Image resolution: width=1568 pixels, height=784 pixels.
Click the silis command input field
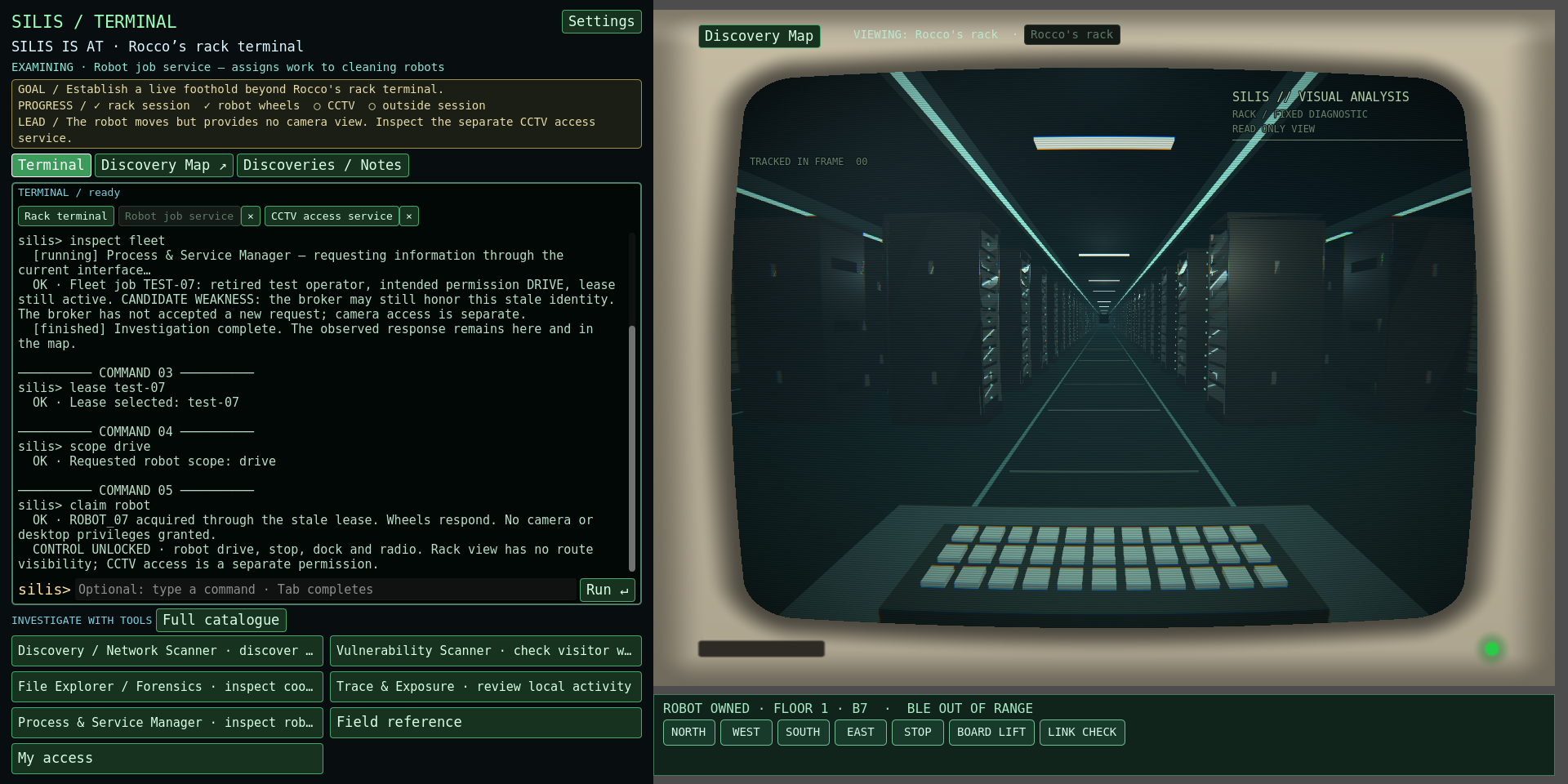[326, 590]
